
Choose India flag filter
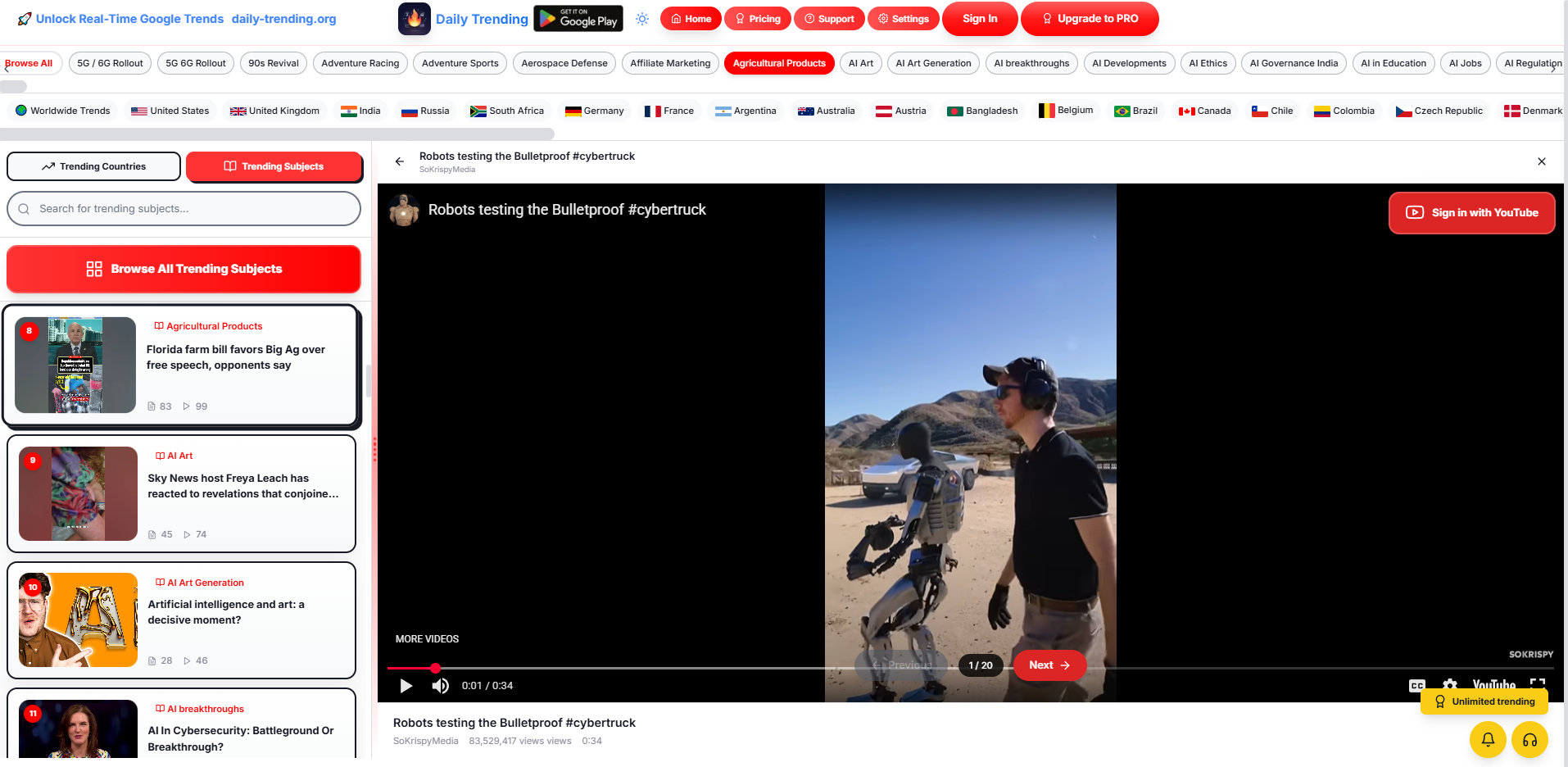point(360,111)
